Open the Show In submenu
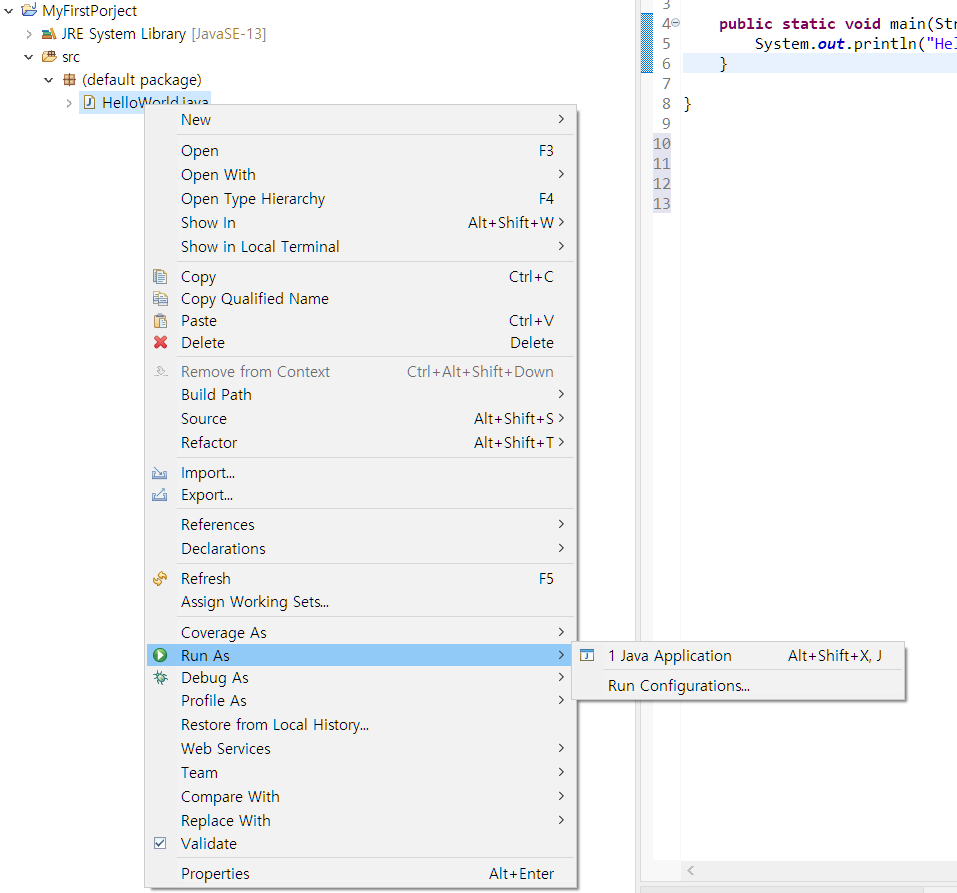Screen dimensions: 957x893 [360, 222]
